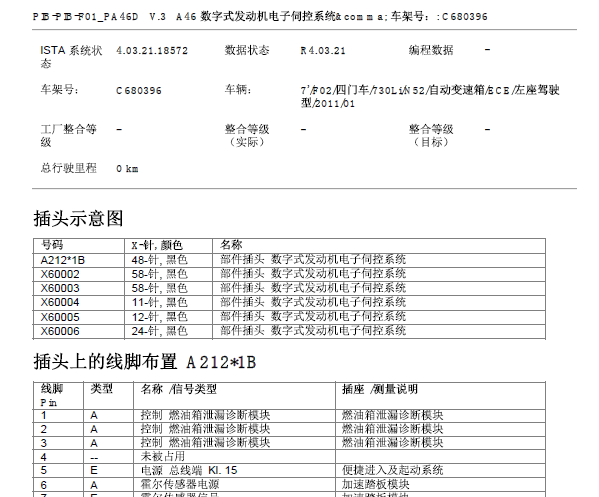Click pin 4 row text 未被占用
Viewport: 599px width, 497px height.
[163, 457]
